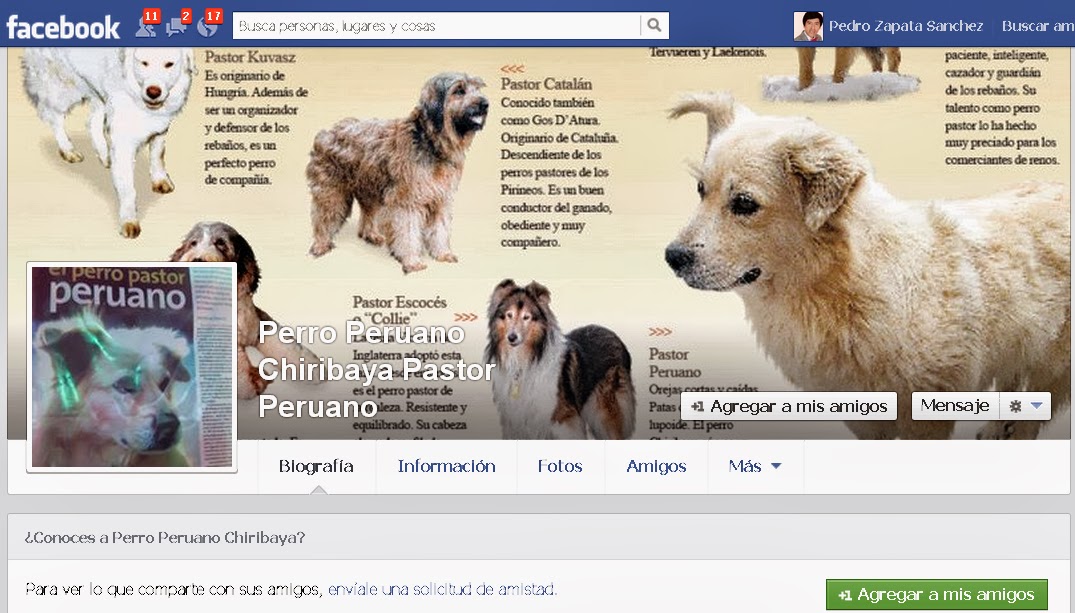The width and height of the screenshot is (1075, 613).
Task: Click the search magnifying glass icon
Action: coord(653,25)
